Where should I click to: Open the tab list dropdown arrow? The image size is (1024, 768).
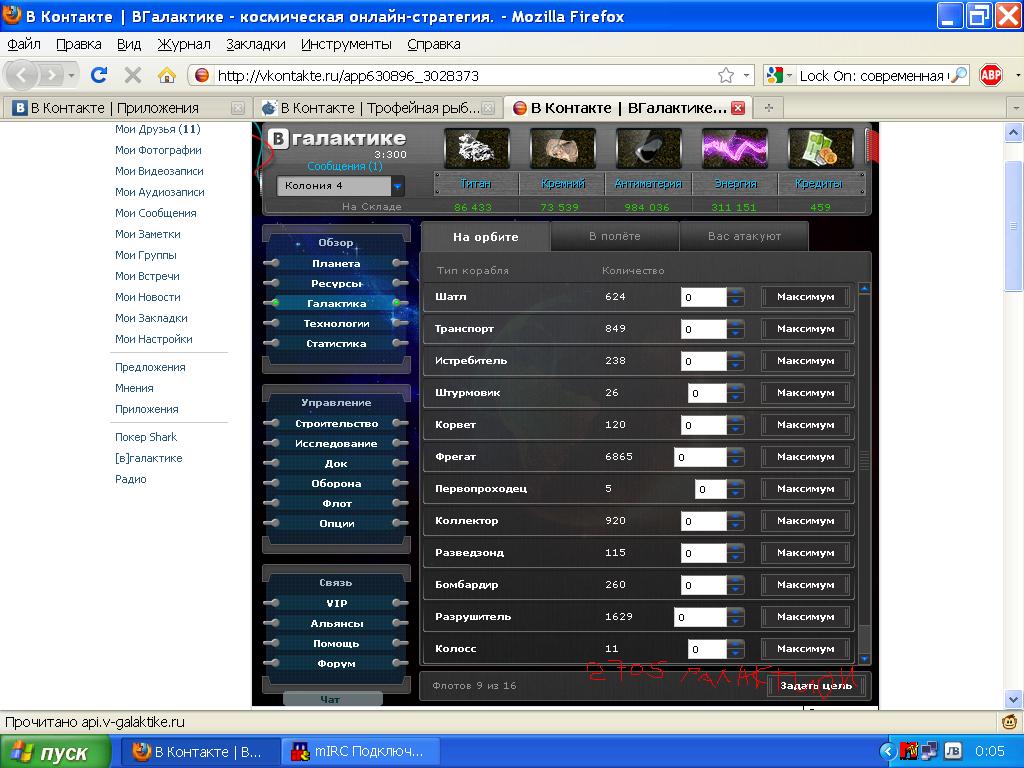[x=1016, y=108]
